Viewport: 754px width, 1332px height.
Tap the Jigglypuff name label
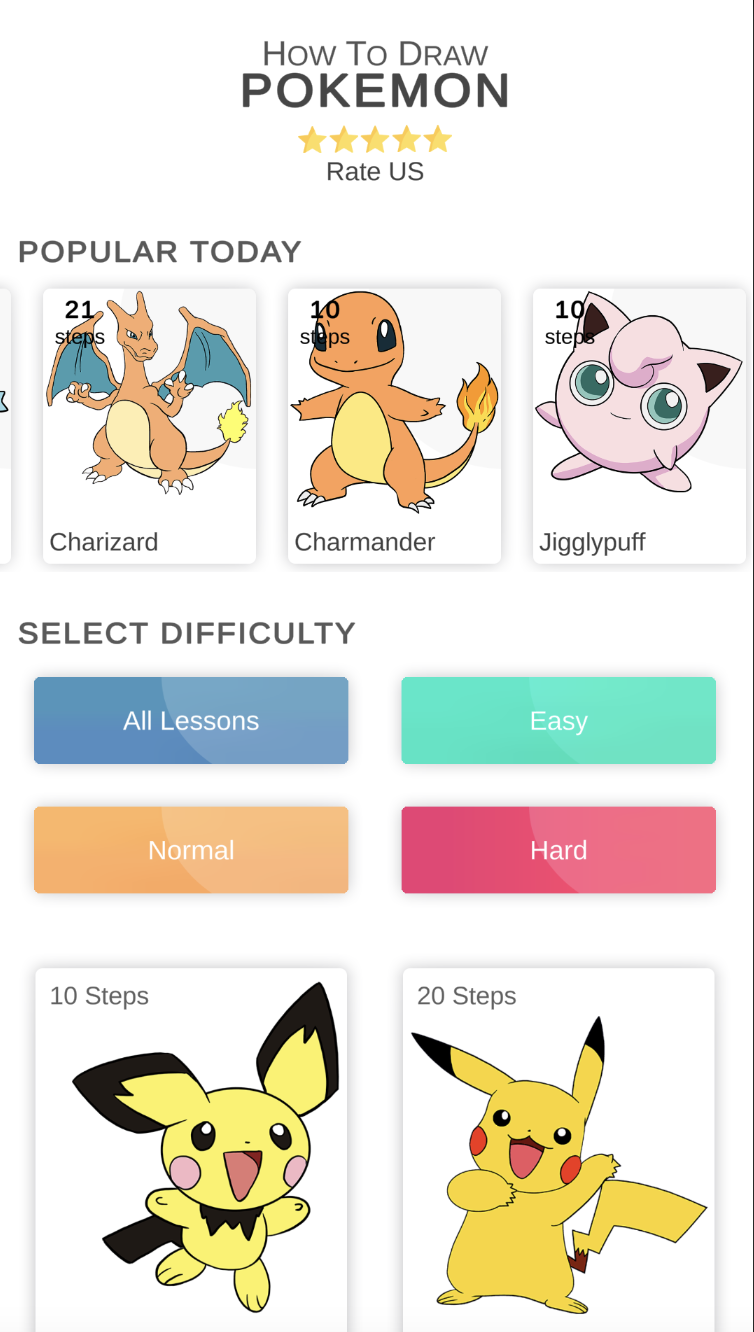click(x=592, y=542)
